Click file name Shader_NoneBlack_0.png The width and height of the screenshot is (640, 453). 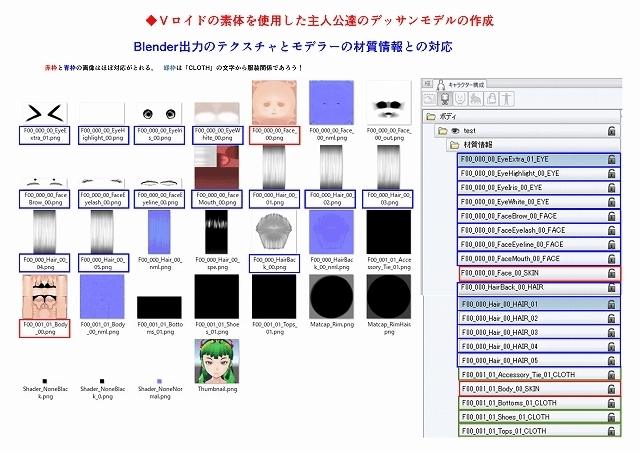(x=102, y=393)
